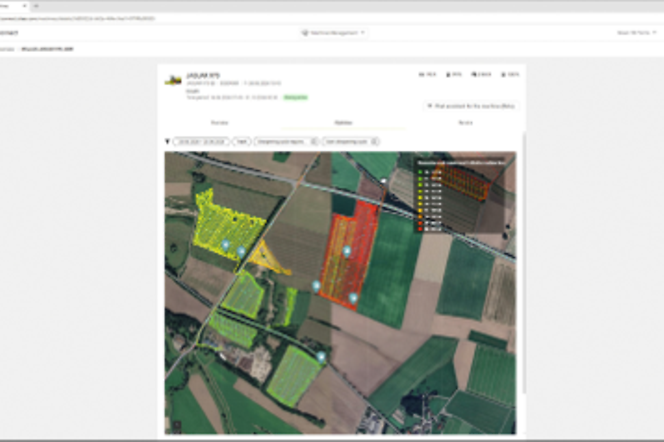The width and height of the screenshot is (664, 442).
Task: Click the pilot assistant for machine button
Action: tap(471, 106)
